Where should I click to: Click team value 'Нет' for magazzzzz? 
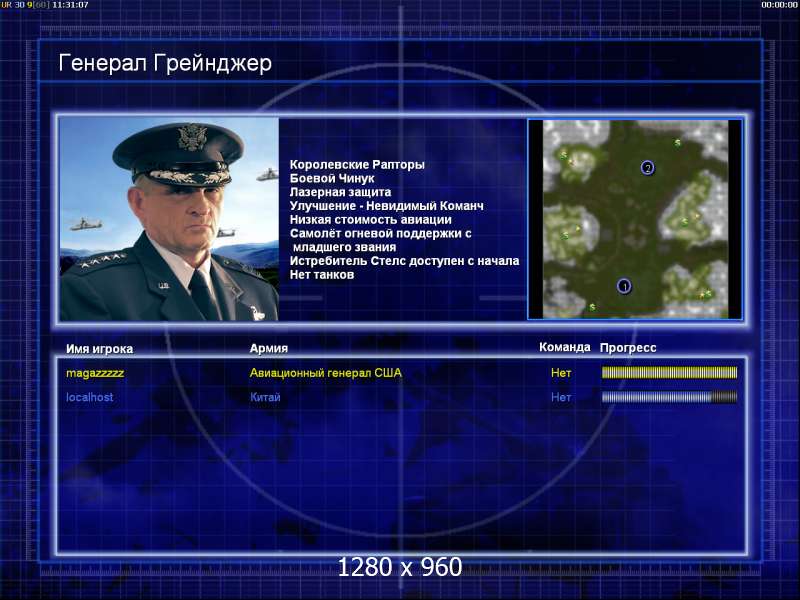[x=561, y=373]
